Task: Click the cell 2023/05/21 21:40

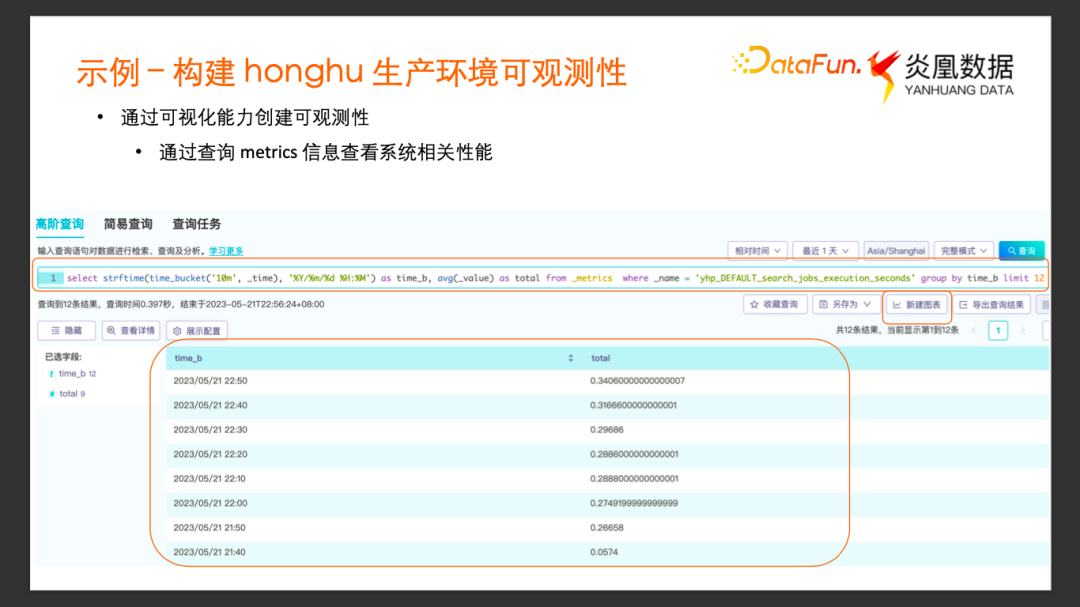Action: [x=209, y=552]
